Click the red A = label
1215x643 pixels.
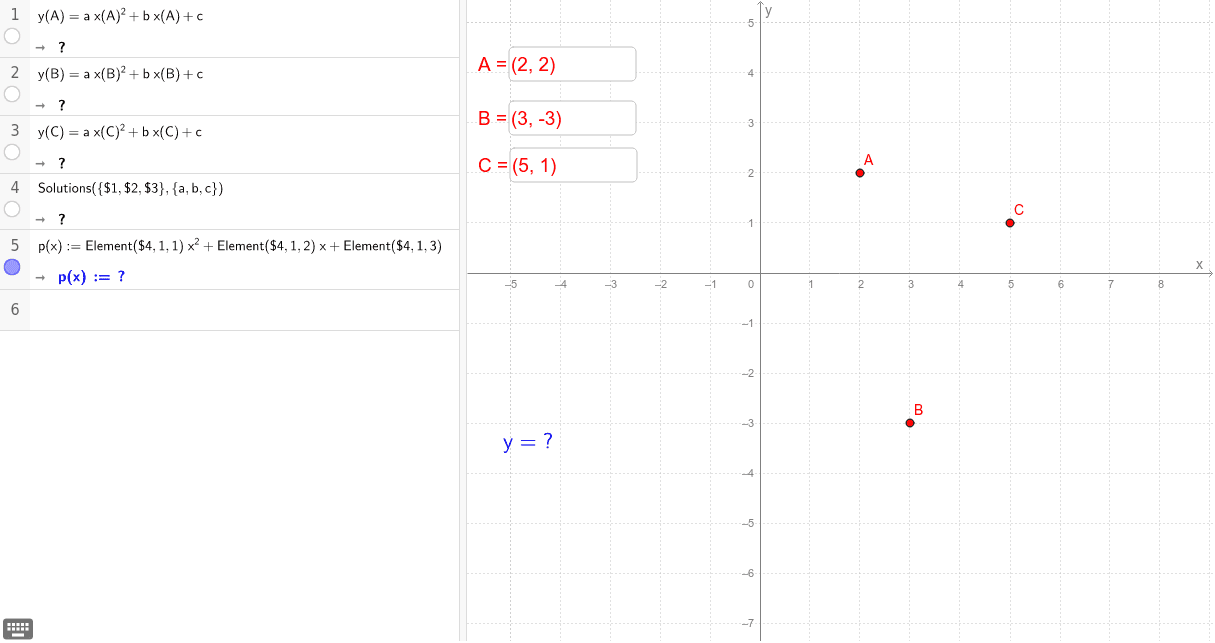coord(492,65)
